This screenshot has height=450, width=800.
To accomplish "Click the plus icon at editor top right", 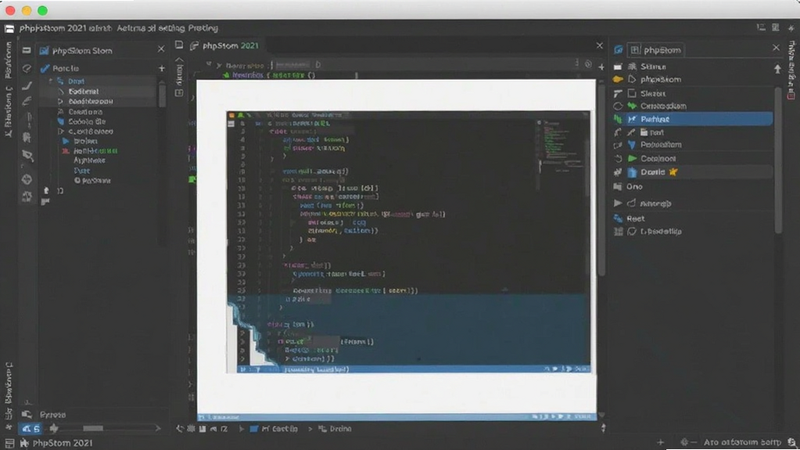I will [601, 67].
